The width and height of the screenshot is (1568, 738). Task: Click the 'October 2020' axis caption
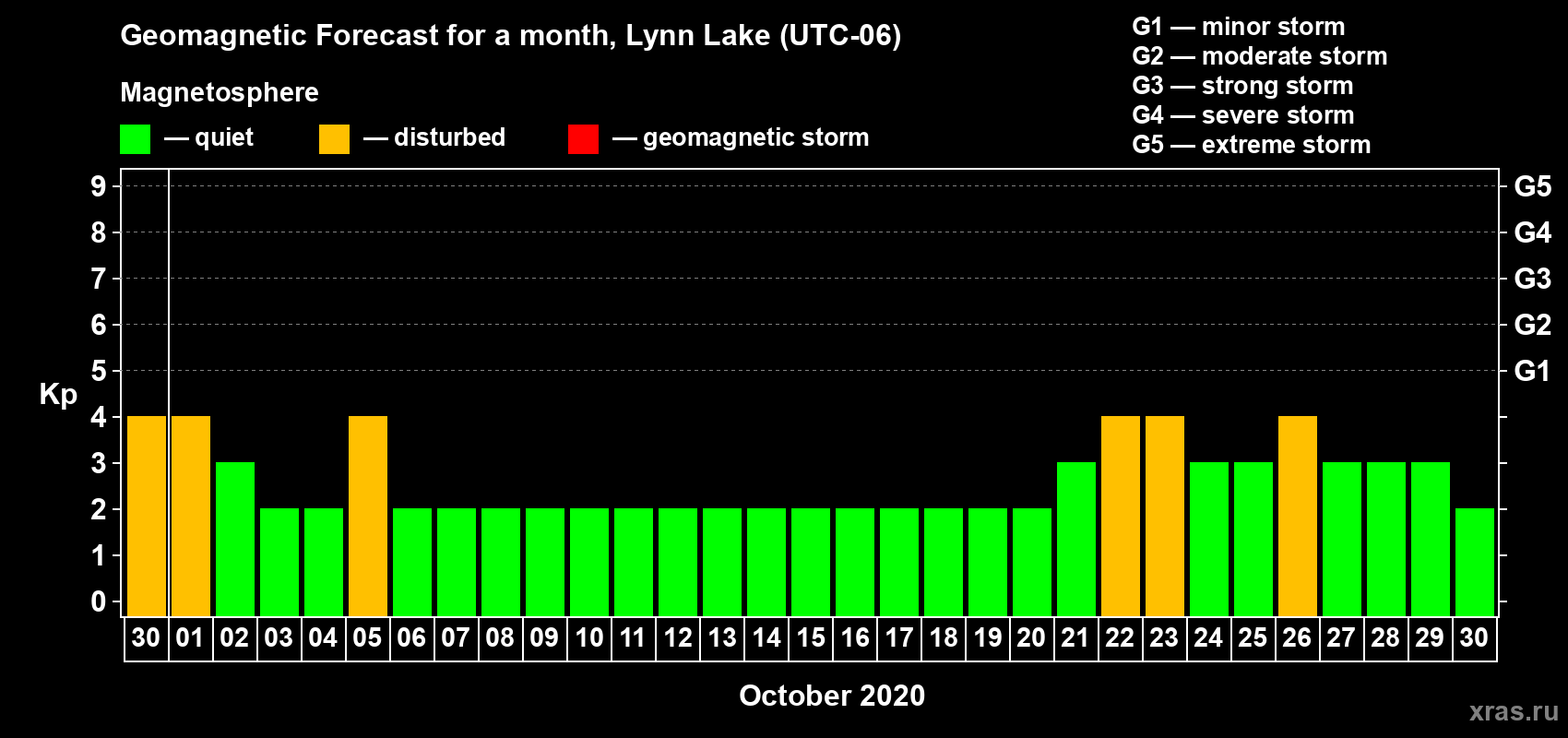[832, 696]
